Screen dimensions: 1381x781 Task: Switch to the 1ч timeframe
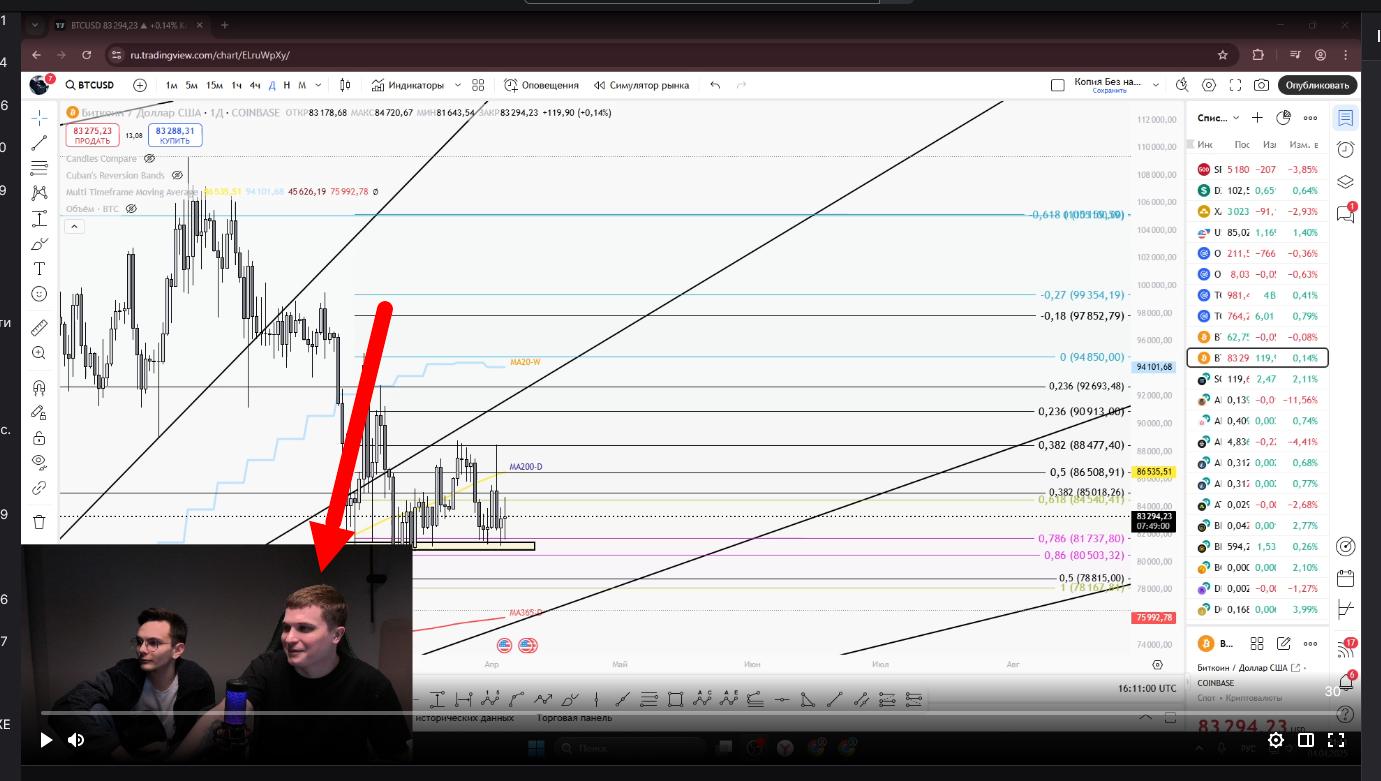[x=237, y=85]
